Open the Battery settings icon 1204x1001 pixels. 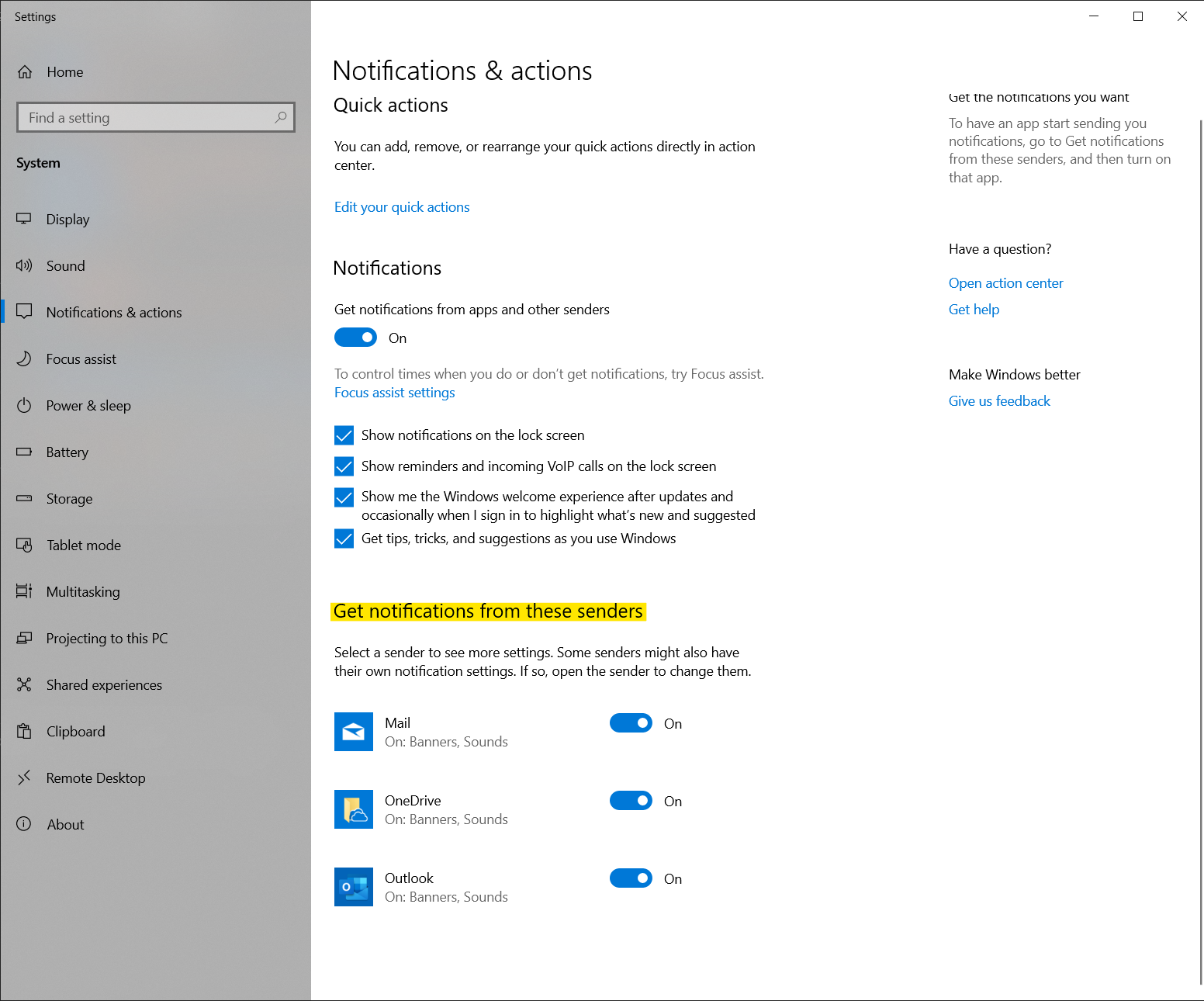click(24, 452)
